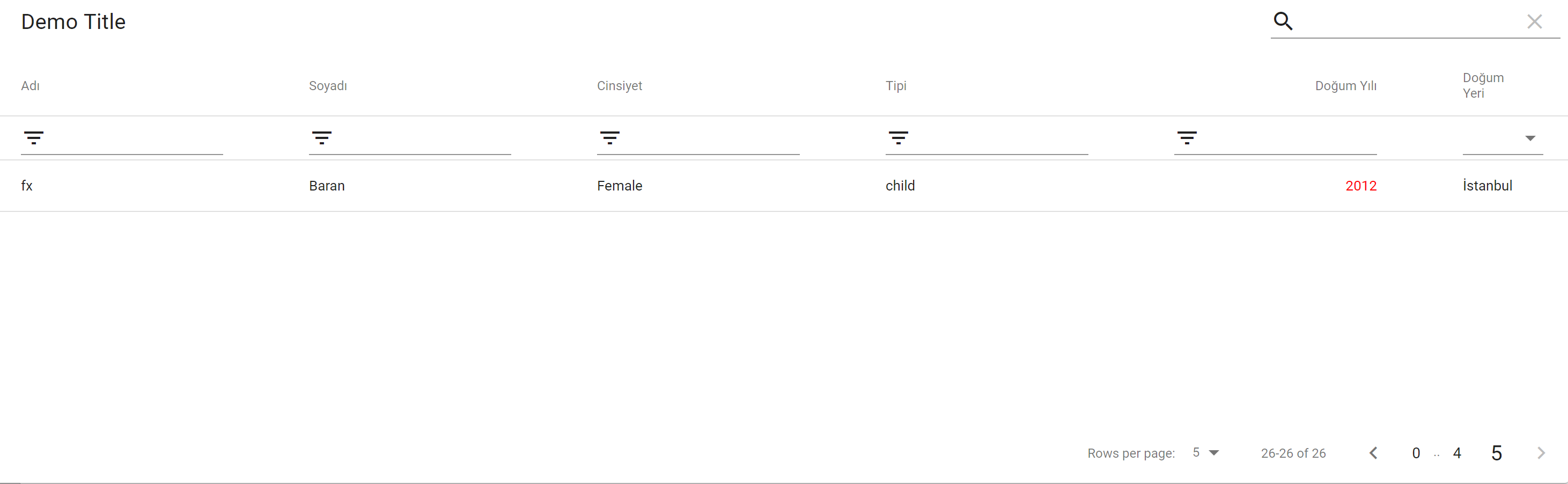
Task: Open the filter for the Soyadı column
Action: 322,137
